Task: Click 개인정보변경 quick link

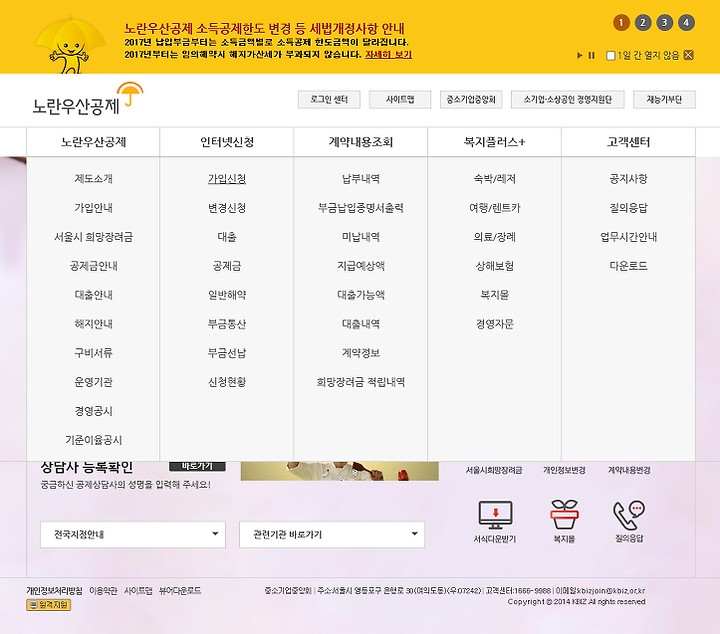Action: point(564,470)
